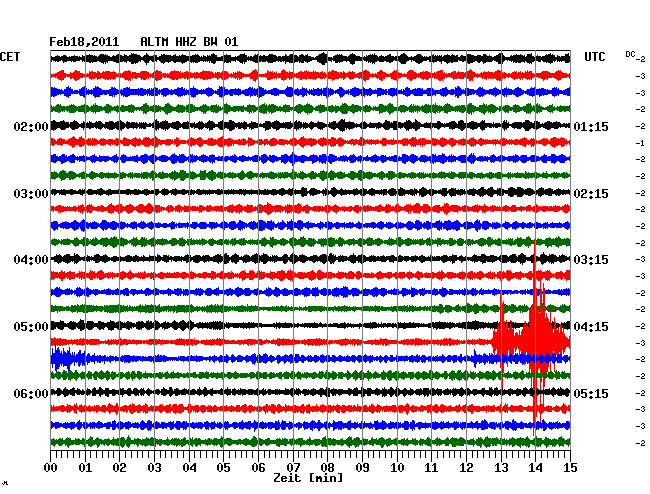Click the 01 minute tick label

[x=85, y=467]
